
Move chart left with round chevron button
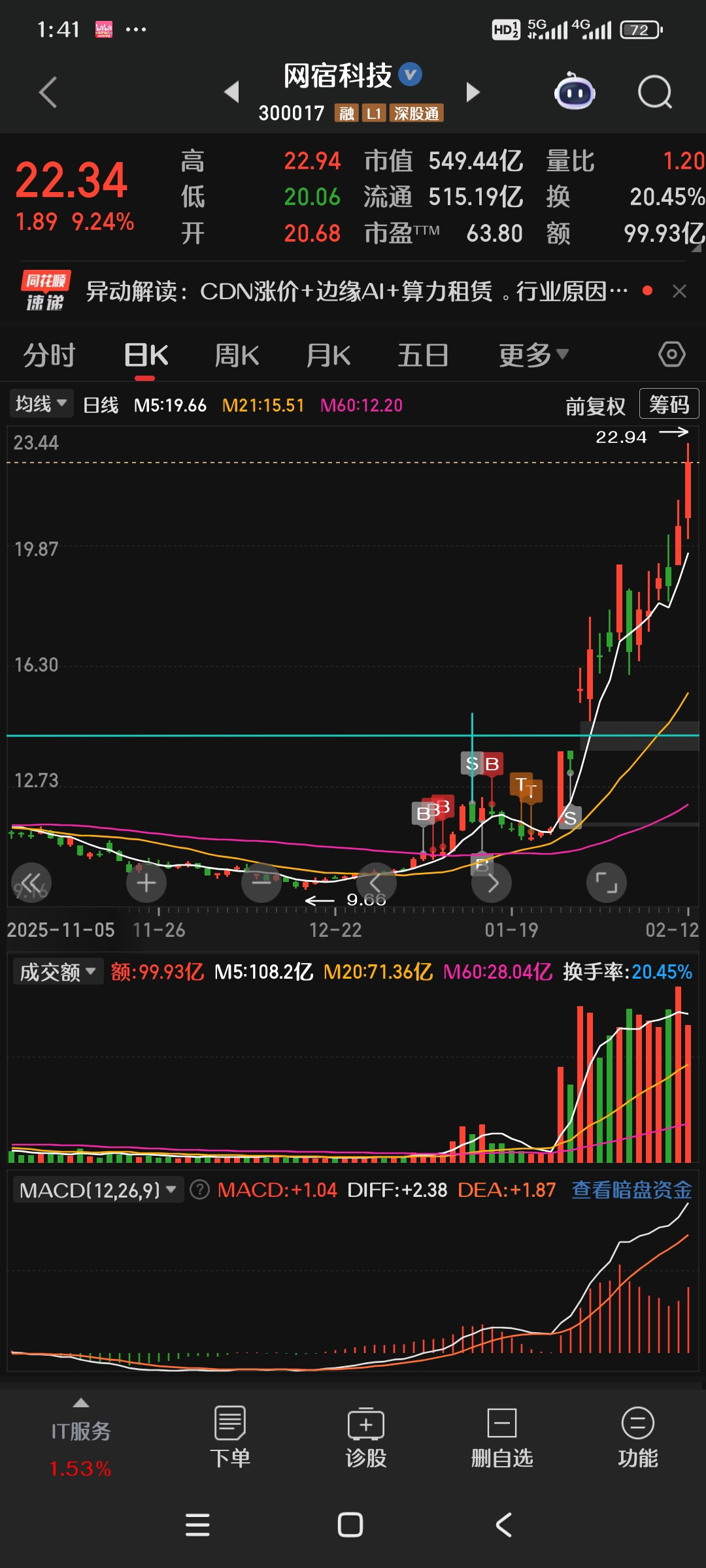[x=376, y=883]
